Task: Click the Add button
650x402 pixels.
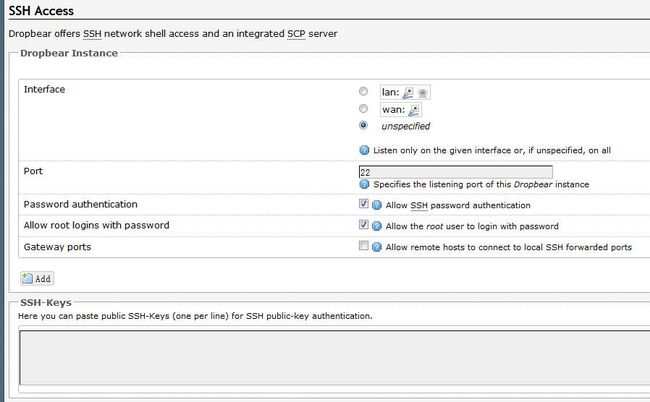Action: pos(37,278)
